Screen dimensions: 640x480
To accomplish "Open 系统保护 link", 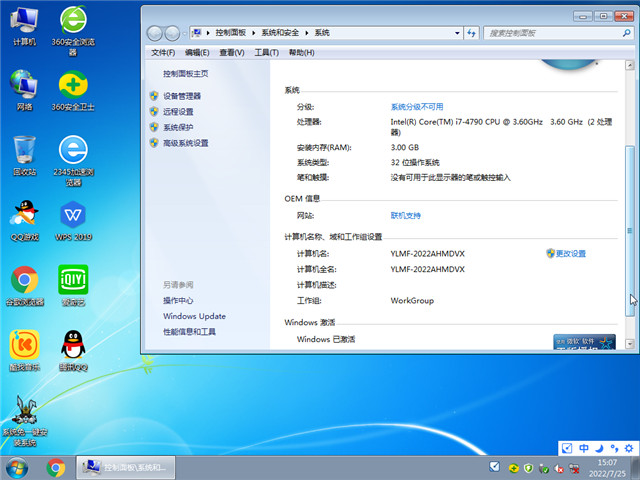I will click(178, 127).
